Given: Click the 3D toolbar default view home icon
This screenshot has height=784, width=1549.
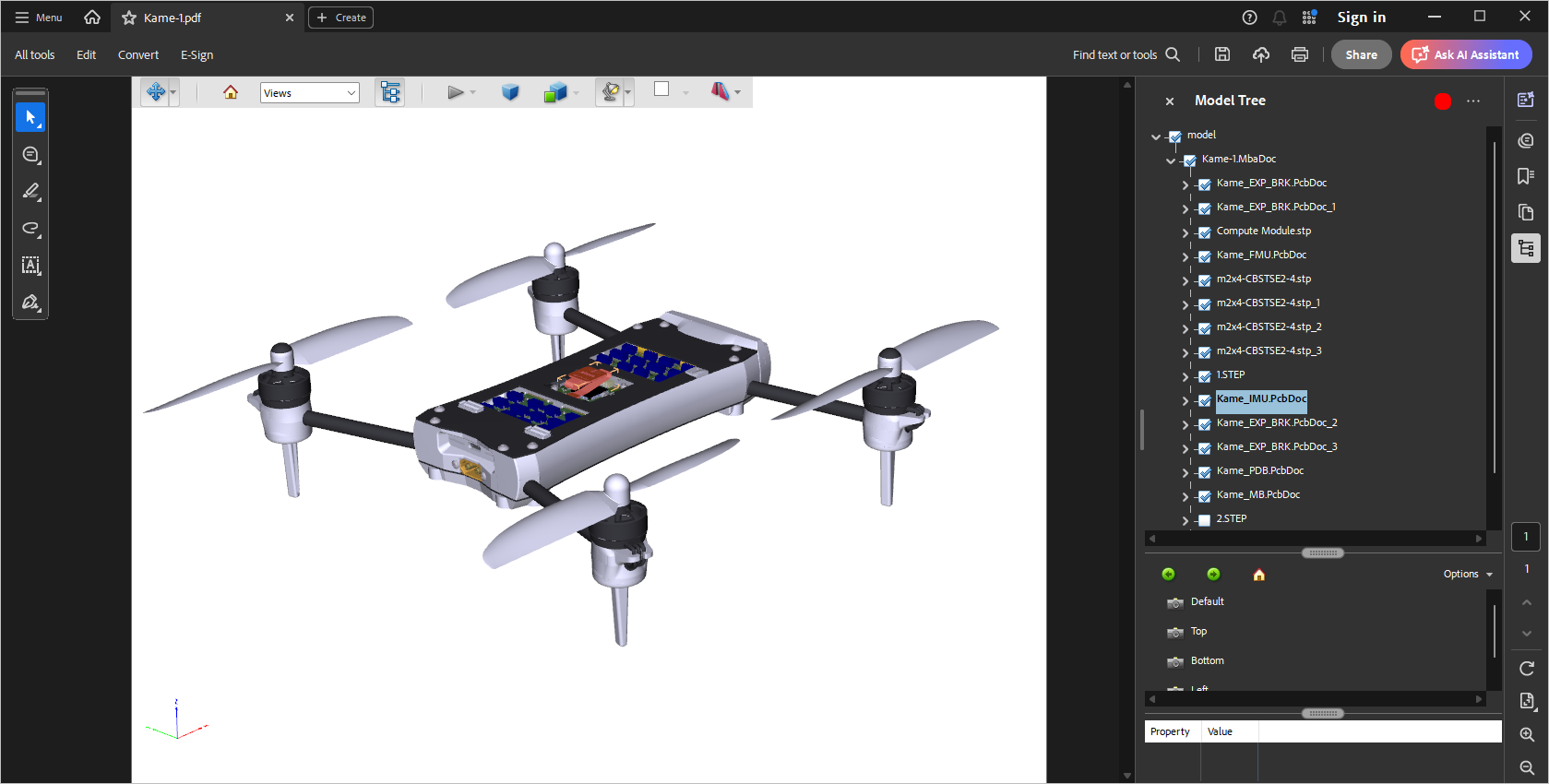Looking at the screenshot, I should [231, 92].
